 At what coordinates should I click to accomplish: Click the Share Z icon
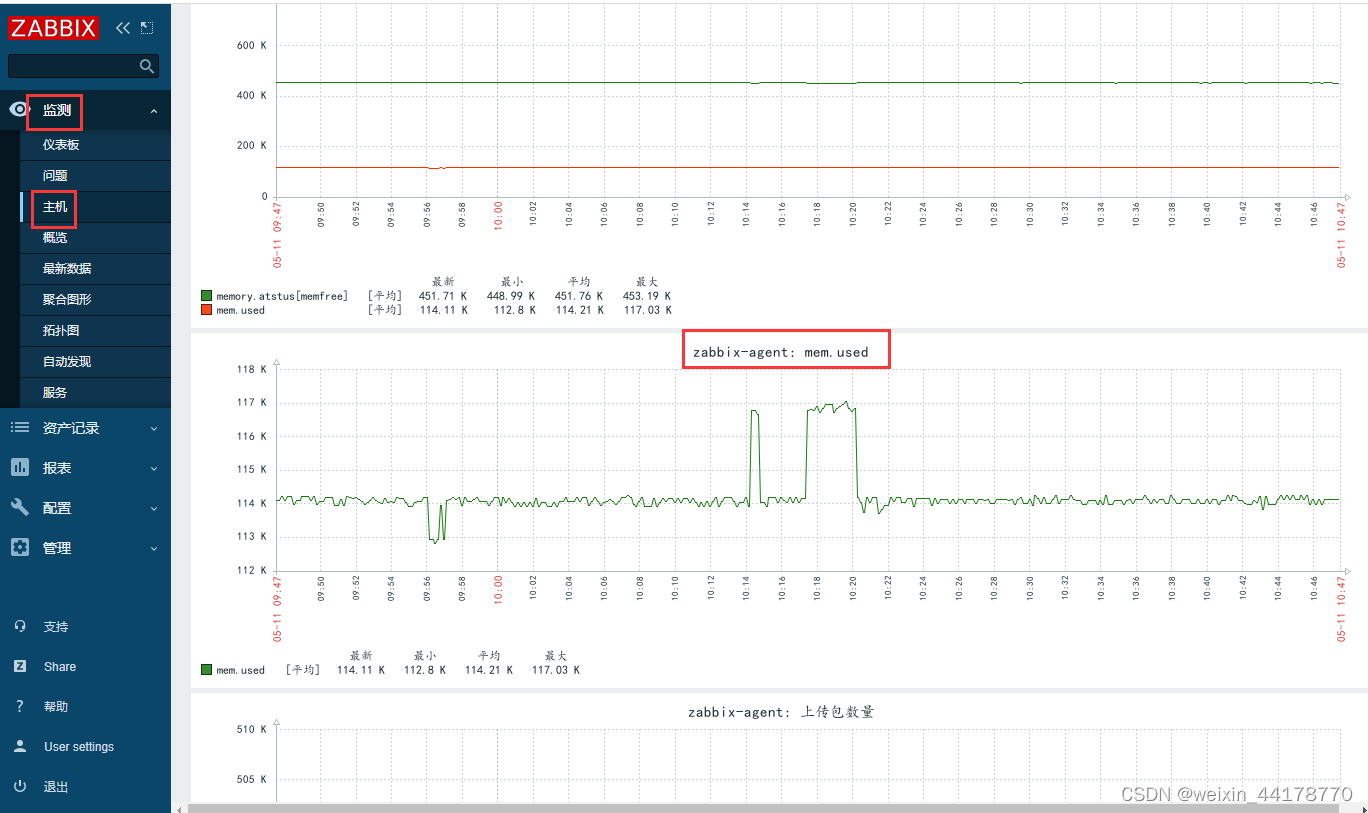tap(20, 666)
